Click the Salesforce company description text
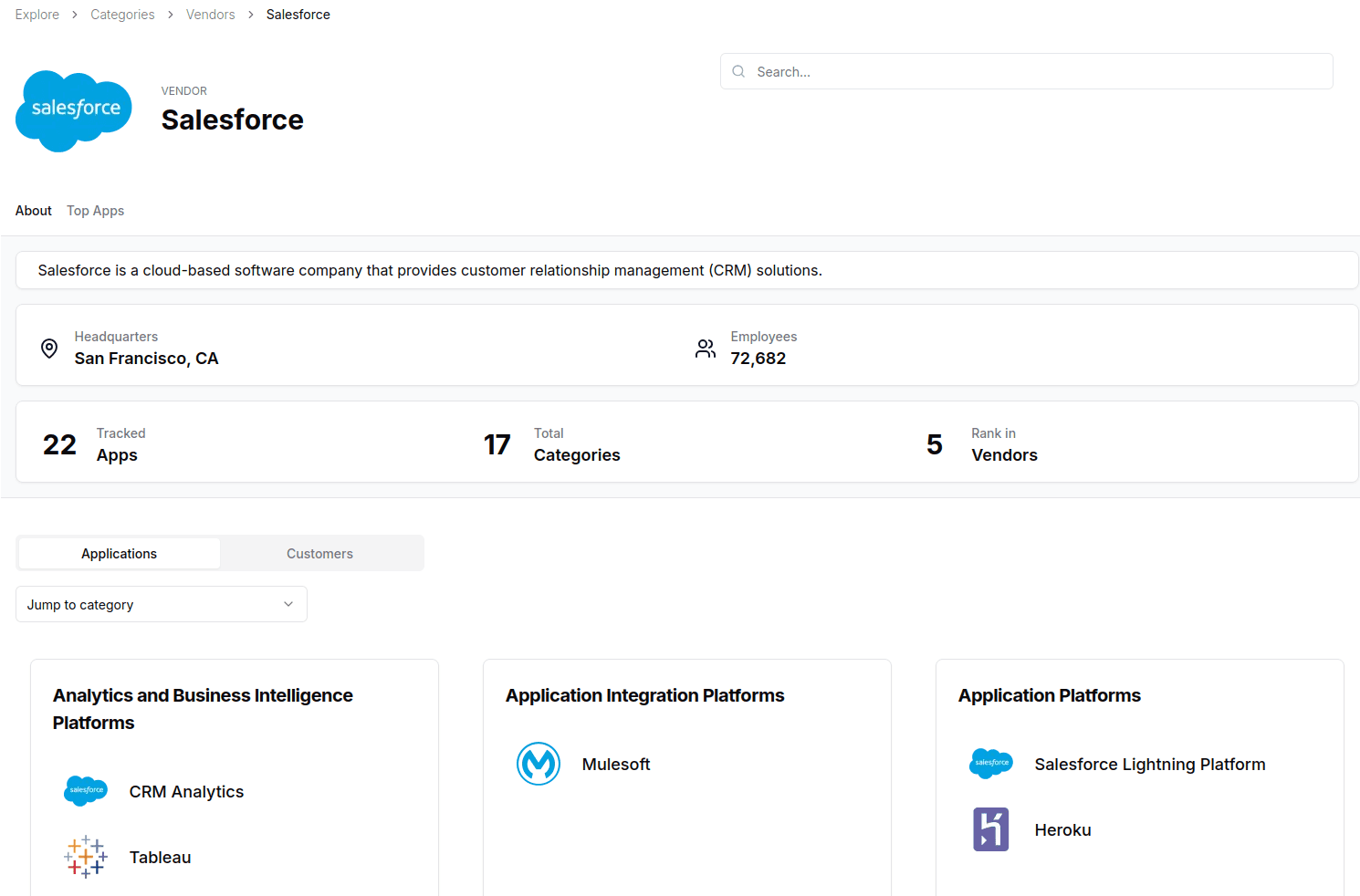1360x896 pixels. coord(430,270)
